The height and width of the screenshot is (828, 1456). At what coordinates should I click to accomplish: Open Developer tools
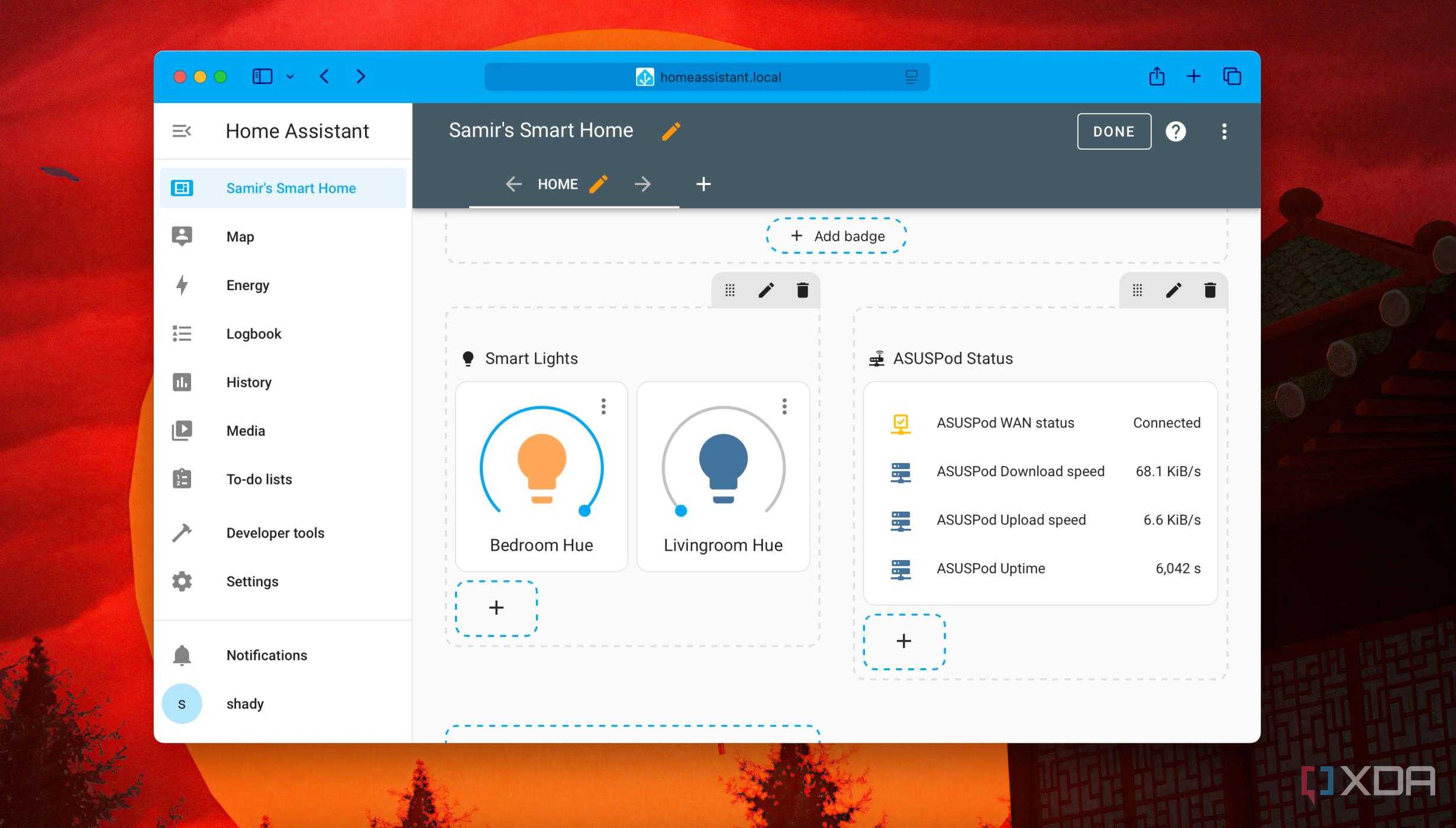coord(283,533)
